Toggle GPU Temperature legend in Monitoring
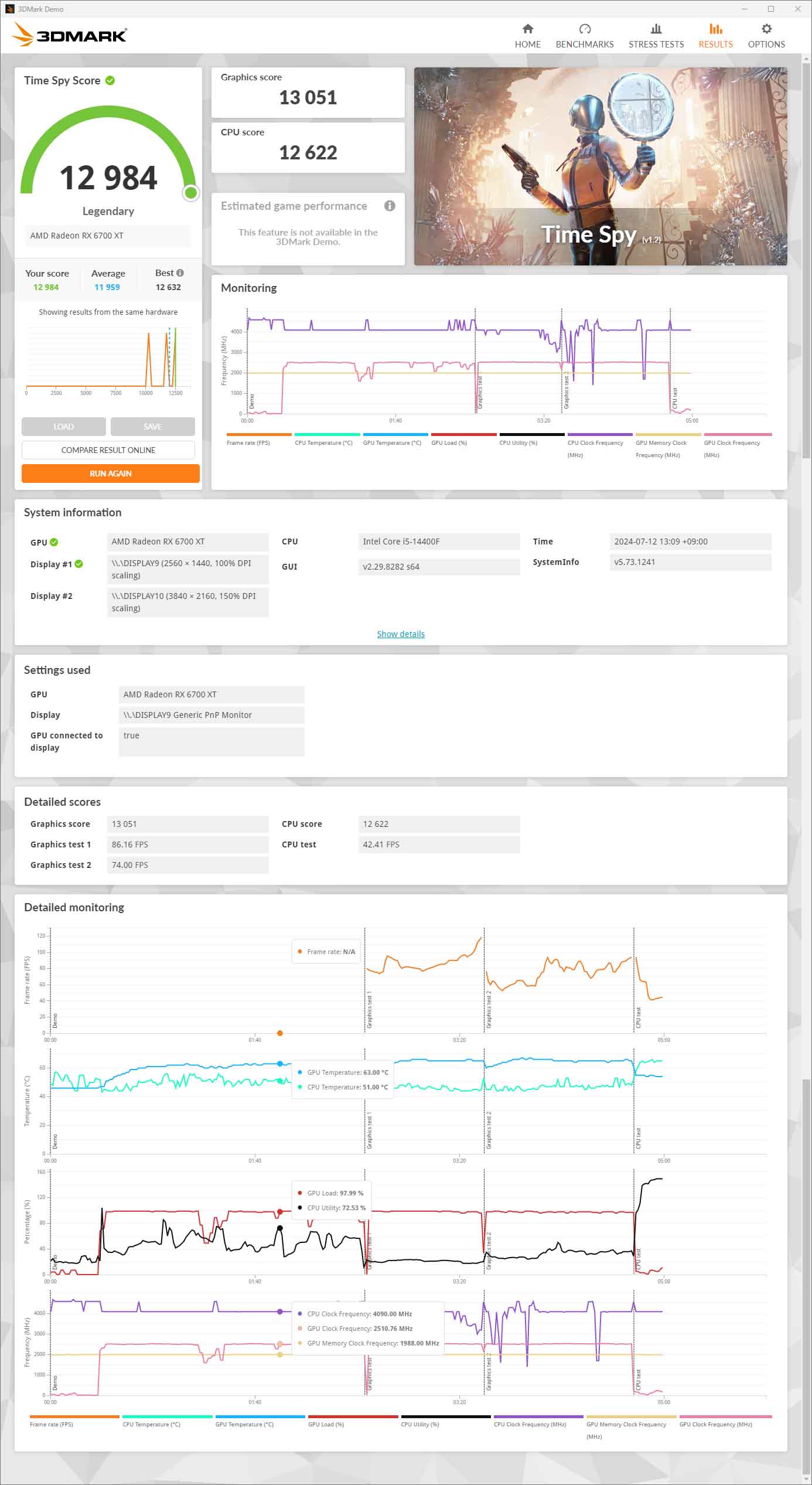The image size is (812, 1485). 395,440
